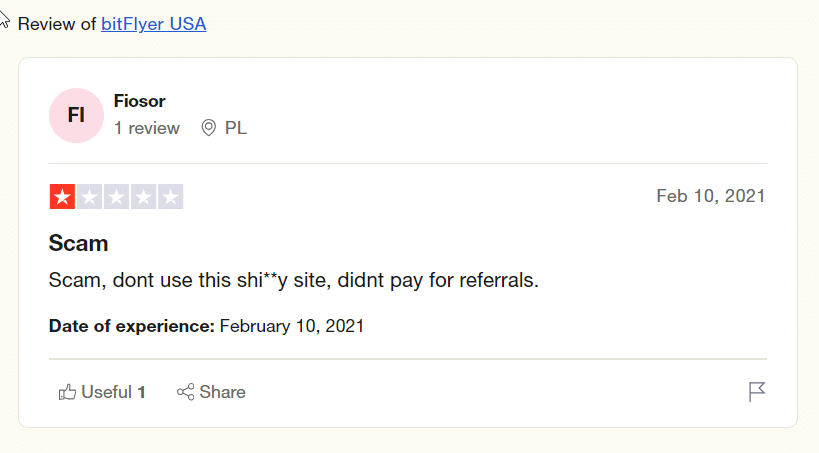
Task: Click the review body text about referrals
Action: 293,280
